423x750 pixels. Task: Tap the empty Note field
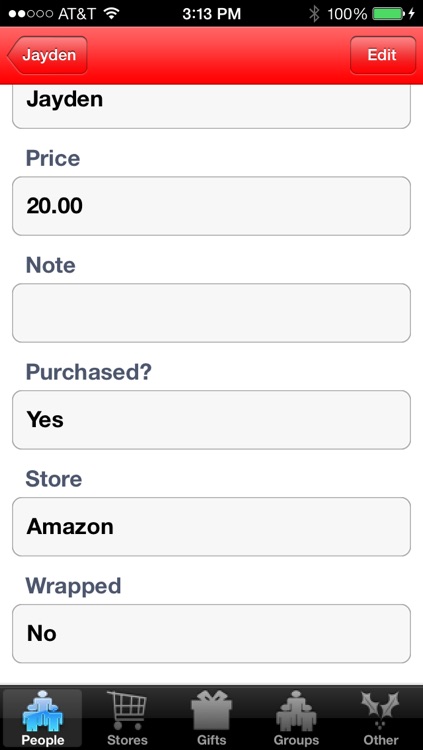tap(211, 313)
